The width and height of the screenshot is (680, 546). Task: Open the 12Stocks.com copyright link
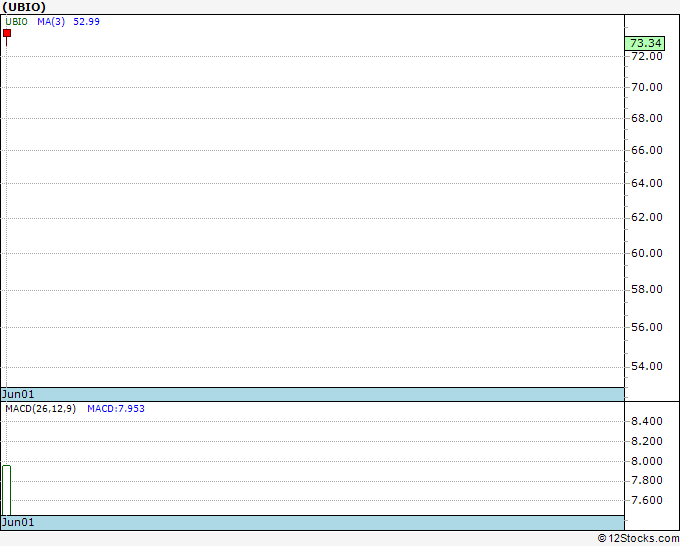(x=638, y=539)
